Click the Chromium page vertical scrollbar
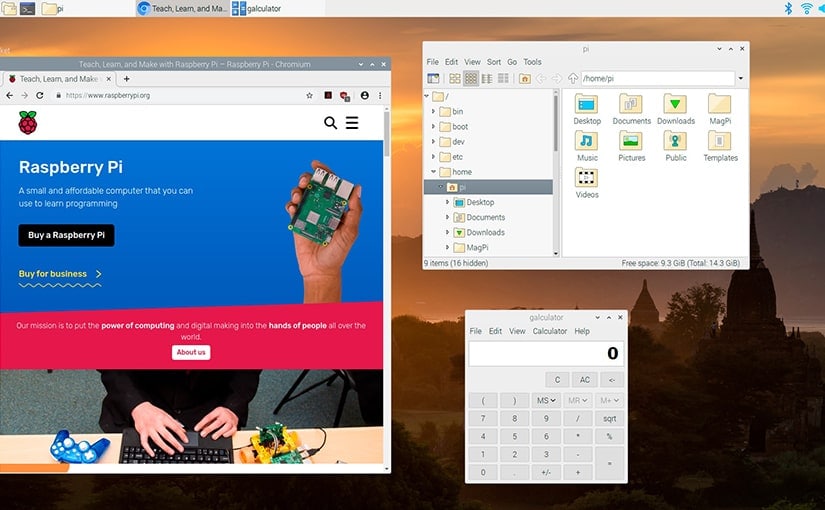Screen dimensions: 825x510 coord(387,134)
